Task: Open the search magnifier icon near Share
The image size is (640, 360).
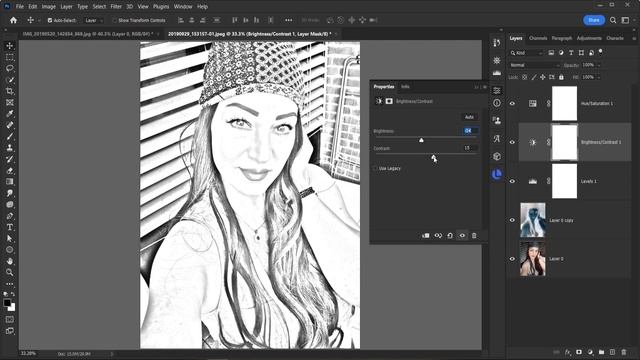Action: click(613, 20)
